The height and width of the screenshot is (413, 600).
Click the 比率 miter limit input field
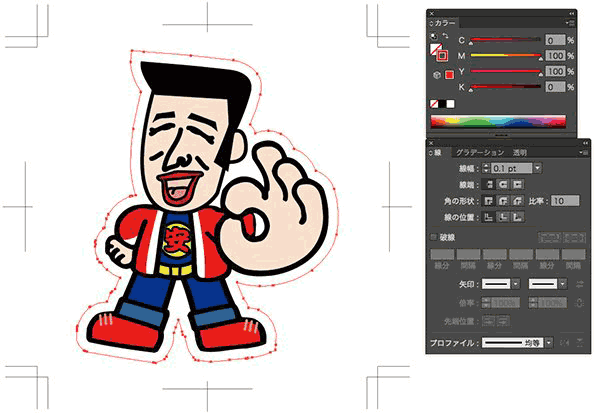tap(564, 201)
